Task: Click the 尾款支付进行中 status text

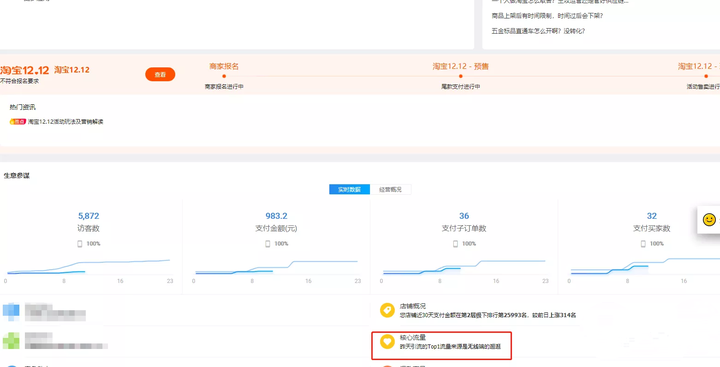Action: point(461,86)
